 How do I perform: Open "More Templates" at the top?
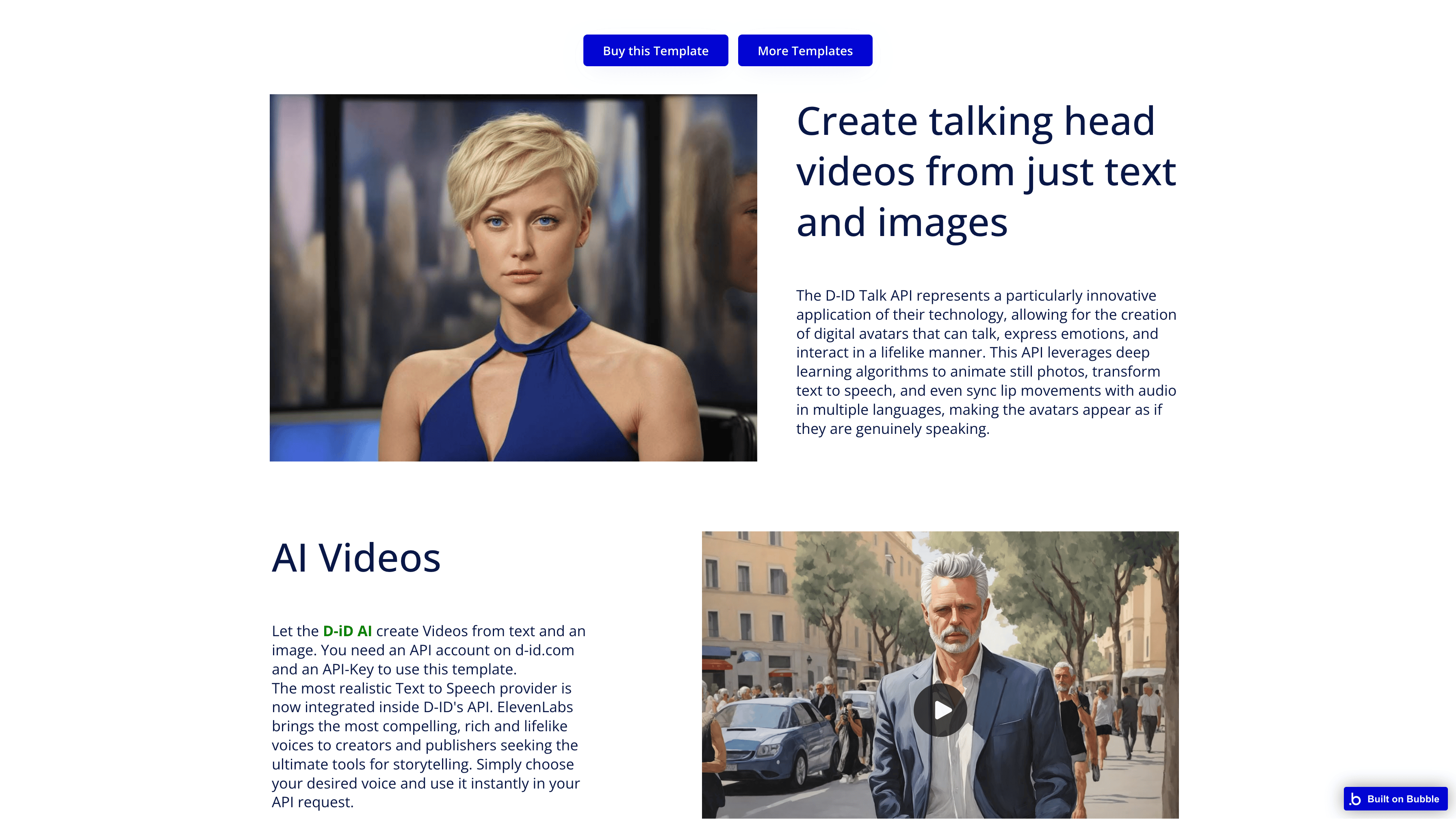pos(805,50)
